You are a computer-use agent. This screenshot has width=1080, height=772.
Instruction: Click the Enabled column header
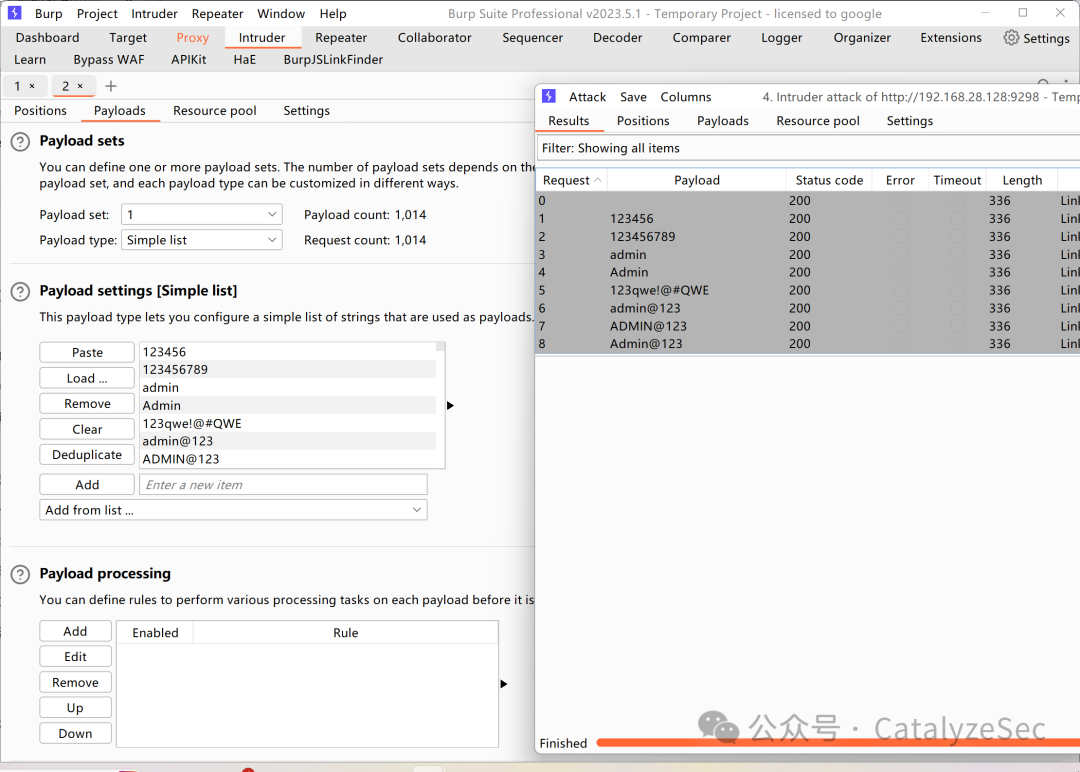155,633
